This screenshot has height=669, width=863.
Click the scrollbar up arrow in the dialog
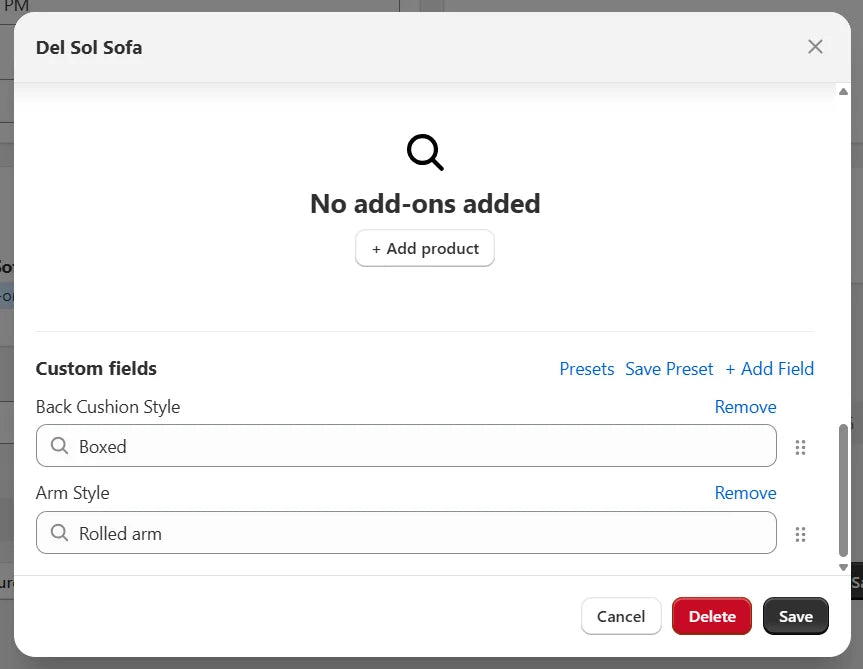point(843,91)
